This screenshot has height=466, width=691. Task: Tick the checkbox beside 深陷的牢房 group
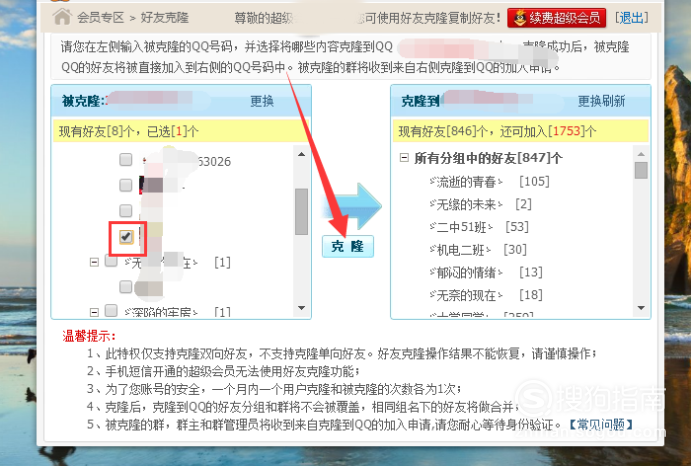pyautogui.click(x=111, y=310)
